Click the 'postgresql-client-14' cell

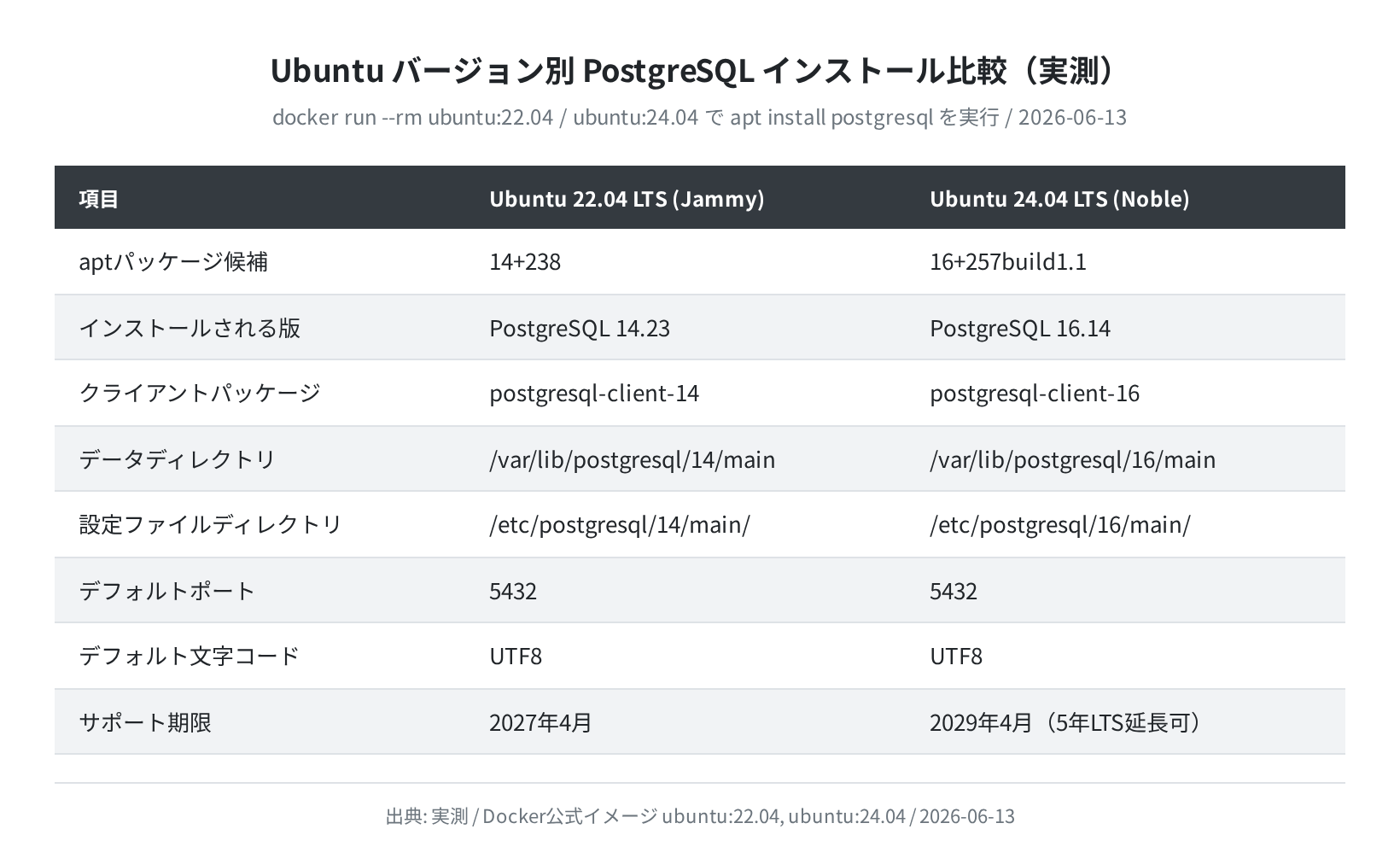[594, 393]
